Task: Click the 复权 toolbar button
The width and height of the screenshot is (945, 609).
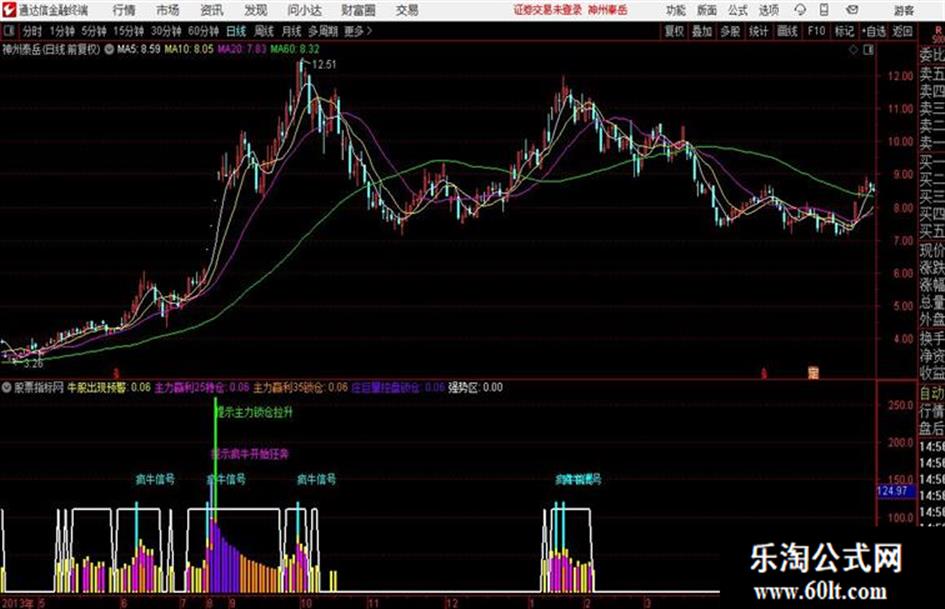Action: click(674, 31)
